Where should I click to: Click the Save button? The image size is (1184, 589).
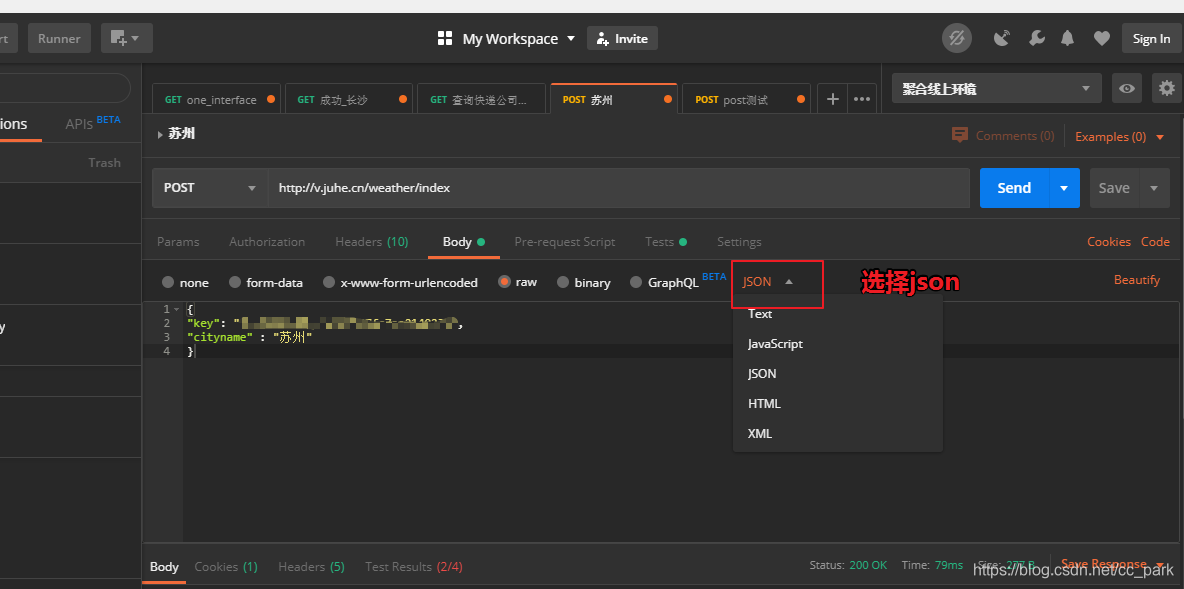coord(1115,188)
